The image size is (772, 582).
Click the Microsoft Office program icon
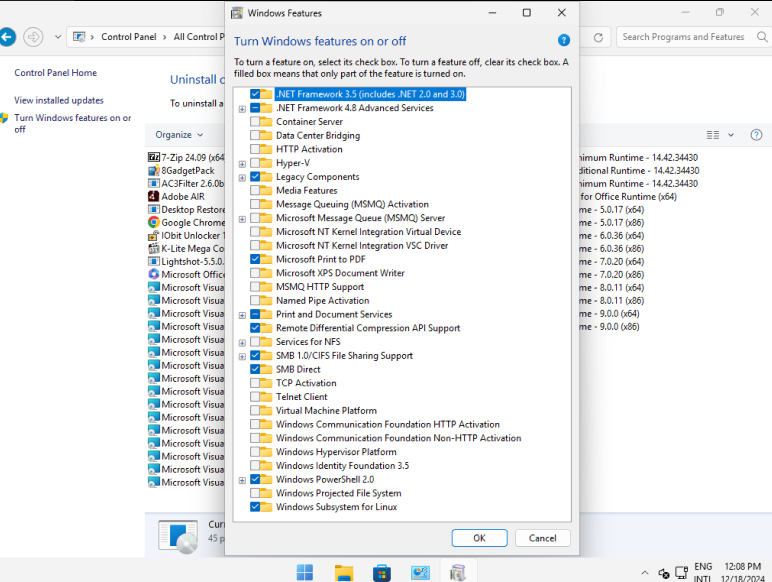click(x=154, y=274)
